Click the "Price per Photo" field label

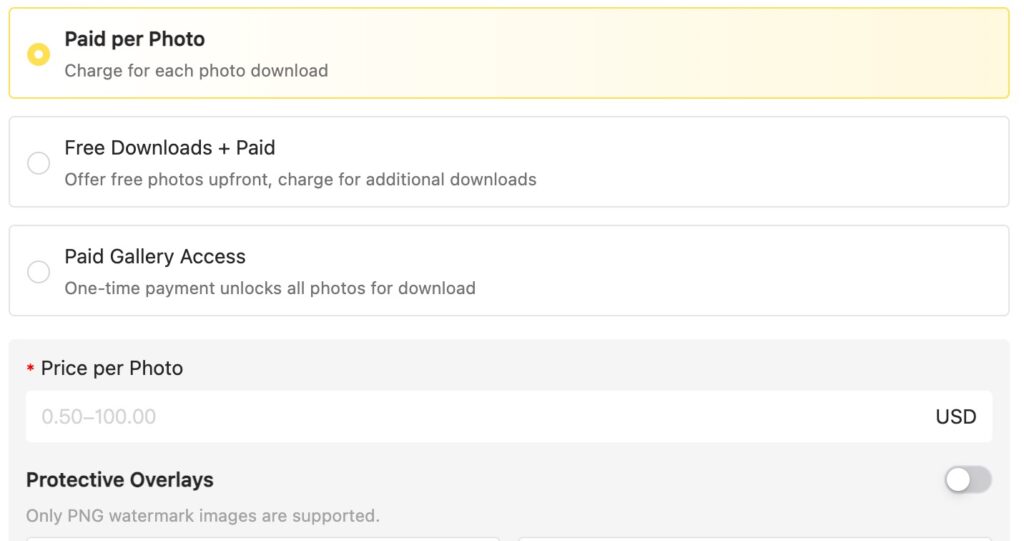coord(112,368)
